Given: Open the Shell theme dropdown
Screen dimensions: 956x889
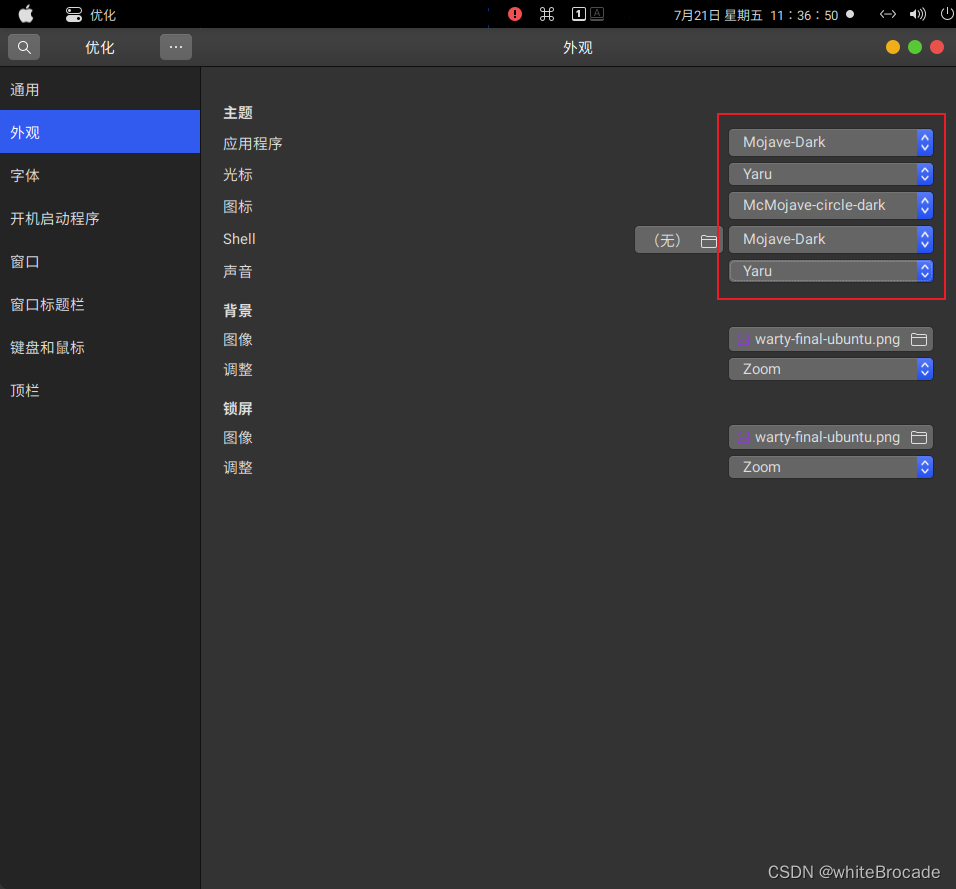Looking at the screenshot, I should coord(830,239).
